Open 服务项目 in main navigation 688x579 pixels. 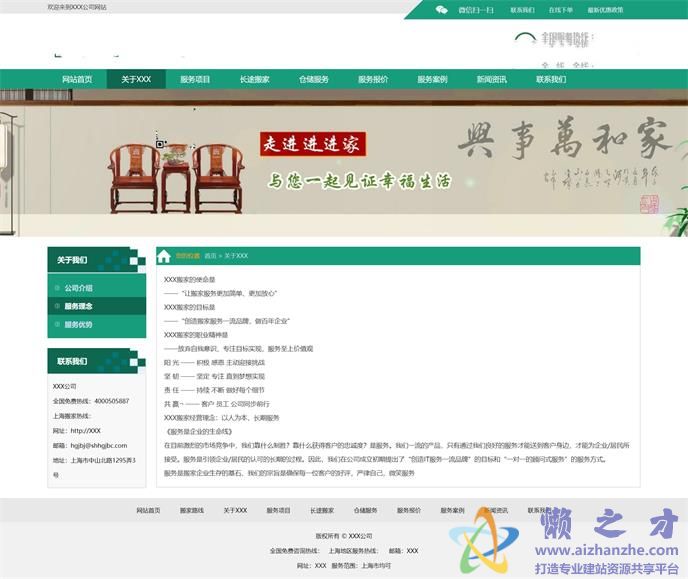tap(195, 79)
